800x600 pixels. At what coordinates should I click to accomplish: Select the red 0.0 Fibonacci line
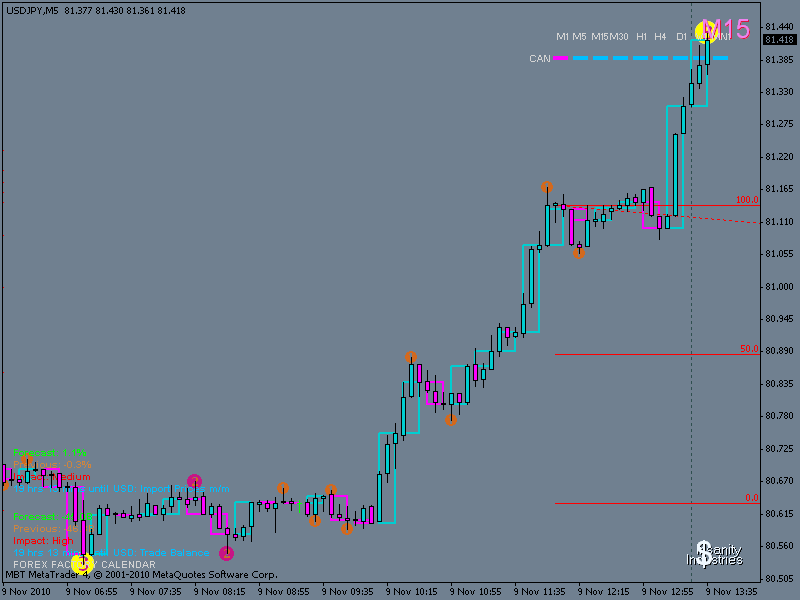[657, 504]
